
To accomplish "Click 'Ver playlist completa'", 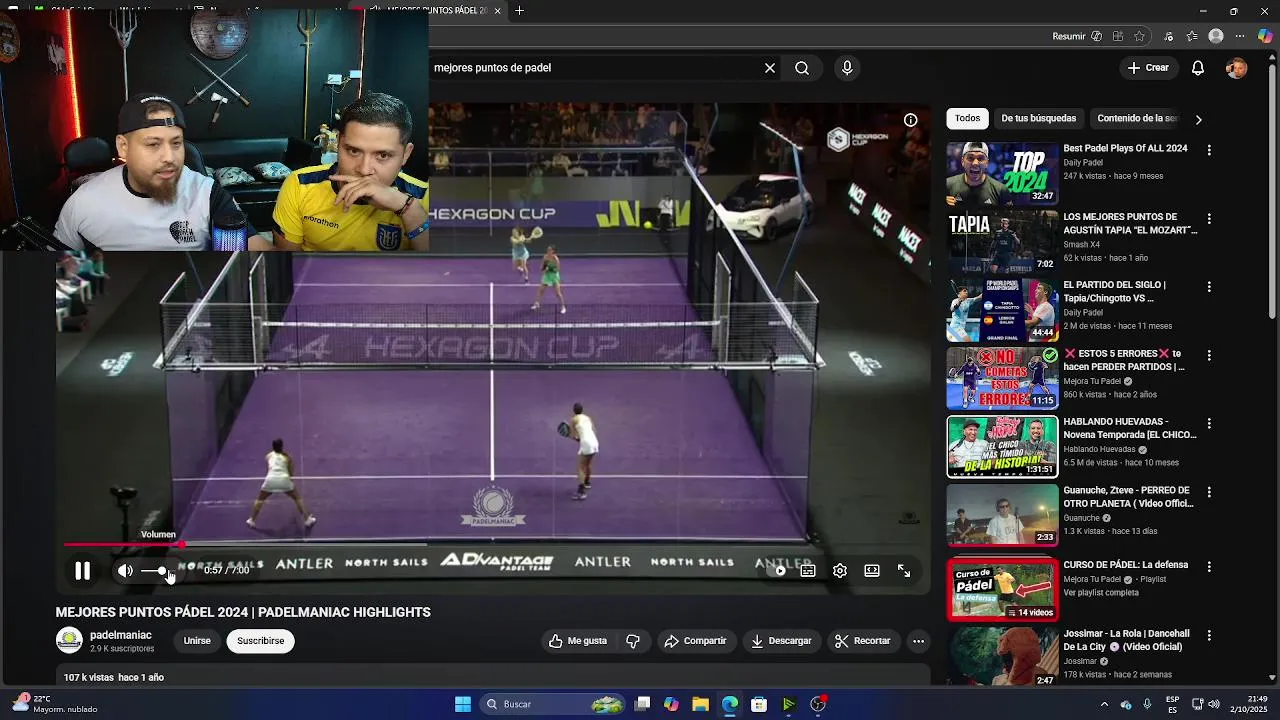I will pyautogui.click(x=1101, y=593).
